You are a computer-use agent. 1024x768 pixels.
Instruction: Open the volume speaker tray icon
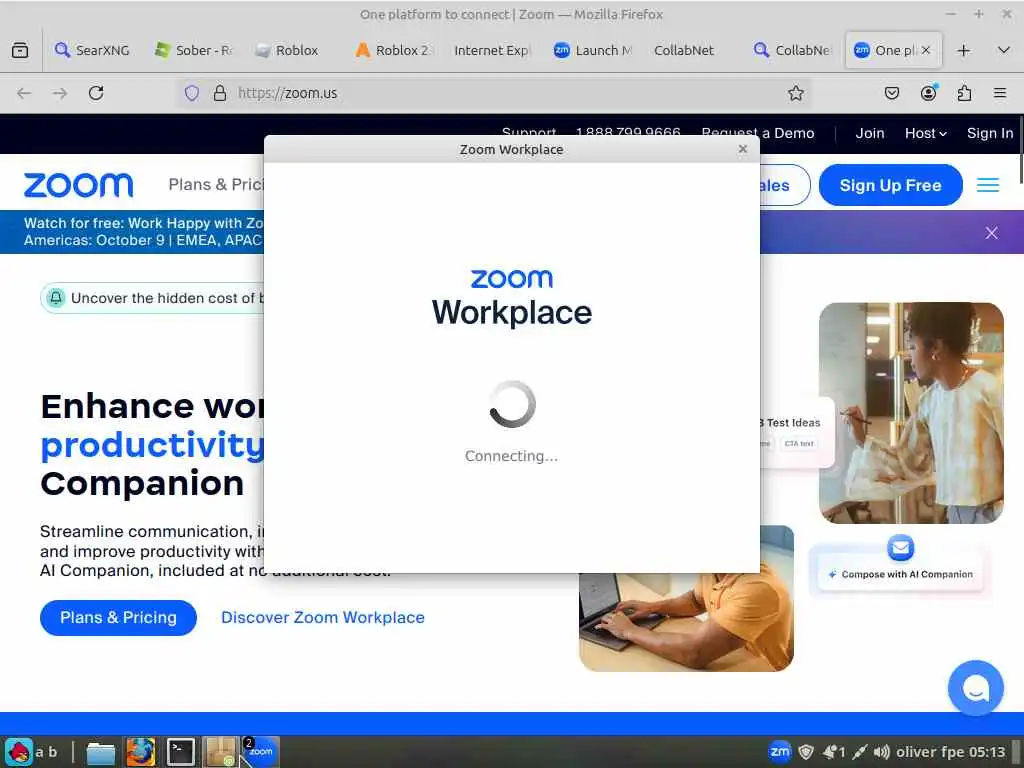coord(881,752)
